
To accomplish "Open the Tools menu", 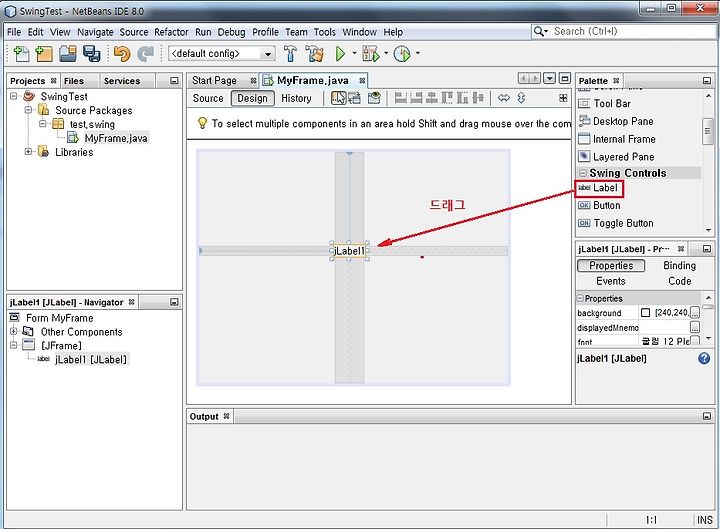I will pos(325,32).
